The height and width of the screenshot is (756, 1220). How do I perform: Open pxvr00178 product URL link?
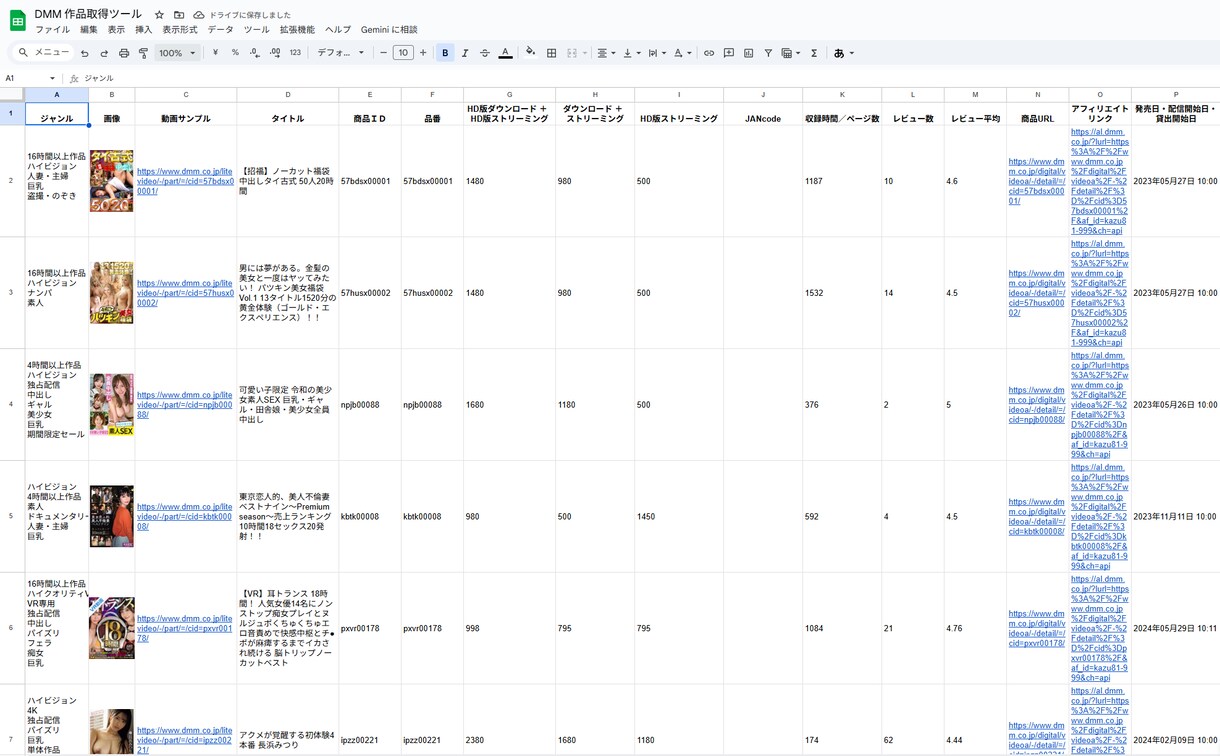pyautogui.click(x=1037, y=629)
